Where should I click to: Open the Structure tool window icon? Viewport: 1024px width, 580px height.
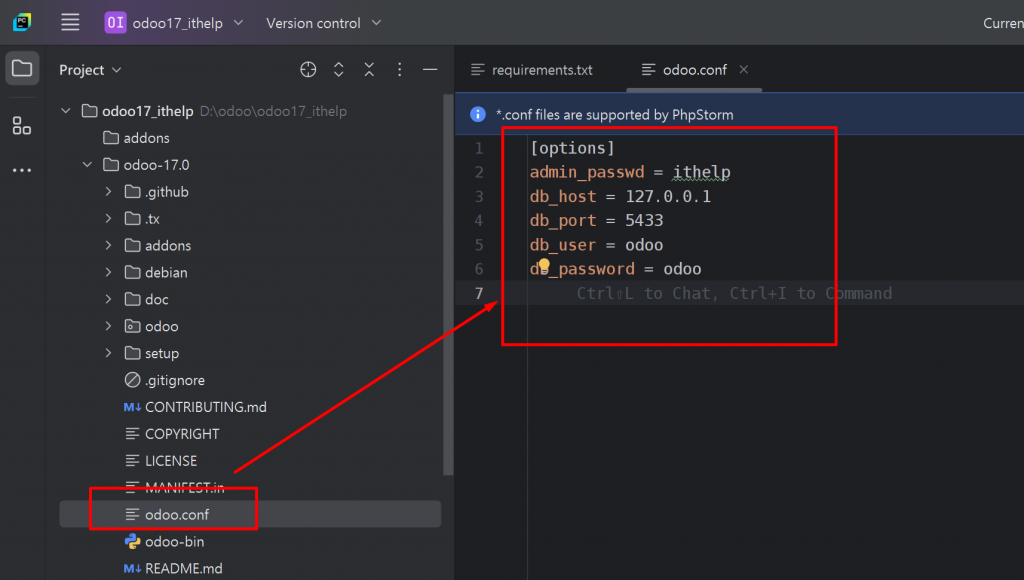[22, 125]
